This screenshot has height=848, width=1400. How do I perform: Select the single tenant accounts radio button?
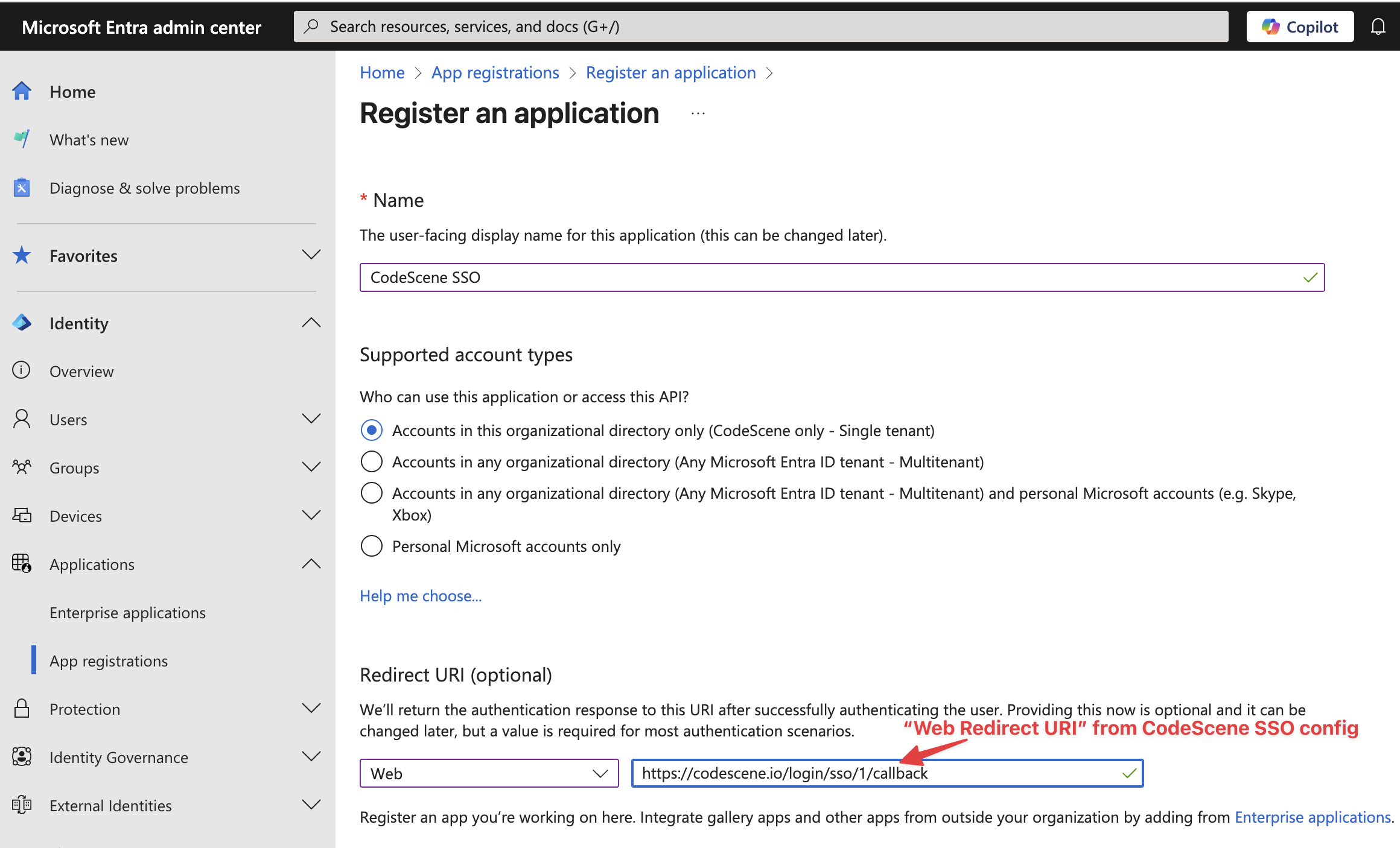372,430
